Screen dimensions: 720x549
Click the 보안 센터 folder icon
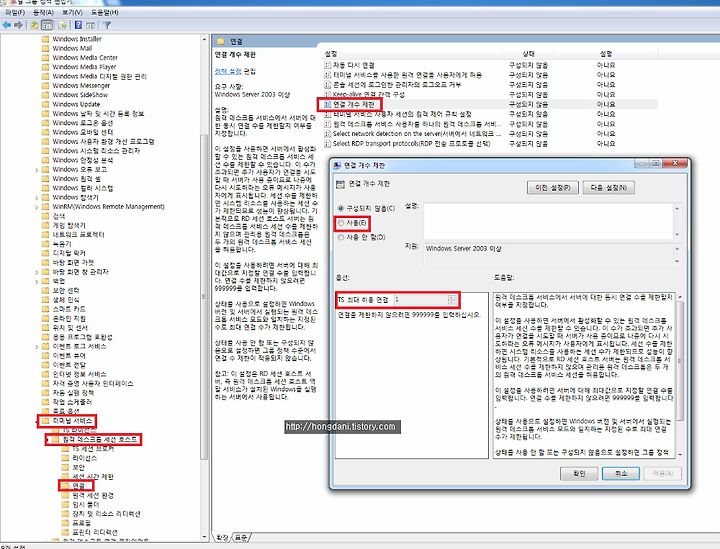click(45, 290)
